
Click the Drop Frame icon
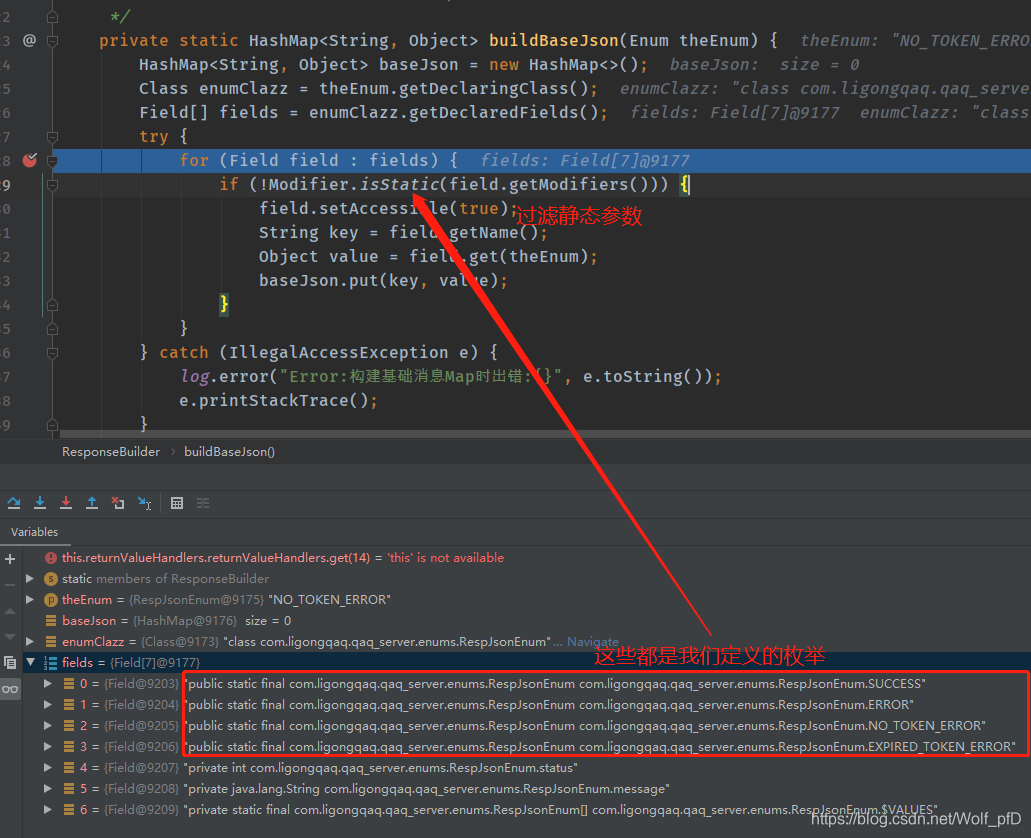point(118,503)
